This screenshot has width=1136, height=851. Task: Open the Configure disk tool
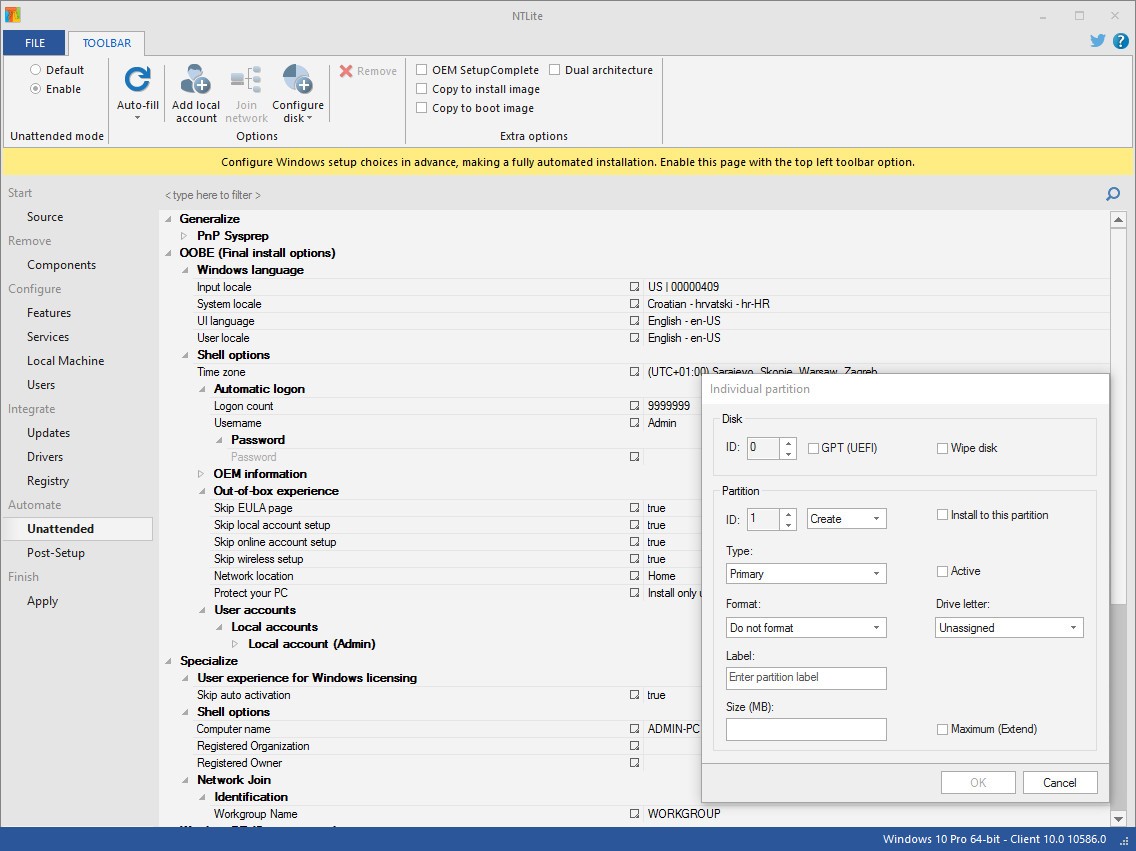coord(297,81)
